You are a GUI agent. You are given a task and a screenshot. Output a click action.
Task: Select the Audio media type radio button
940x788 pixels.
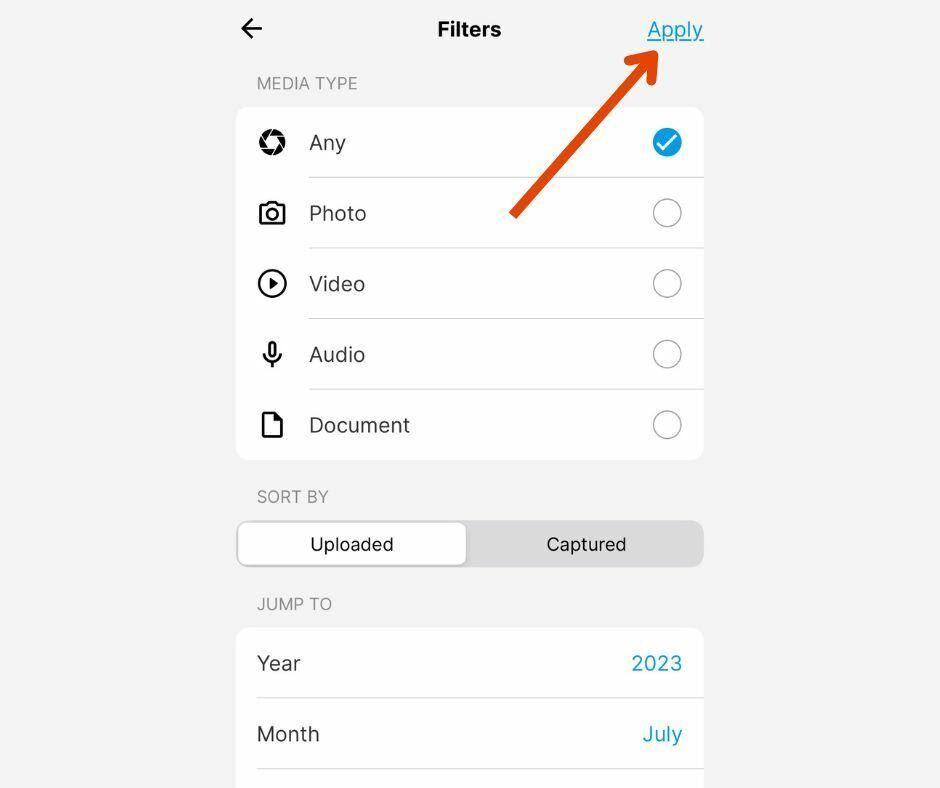point(666,354)
